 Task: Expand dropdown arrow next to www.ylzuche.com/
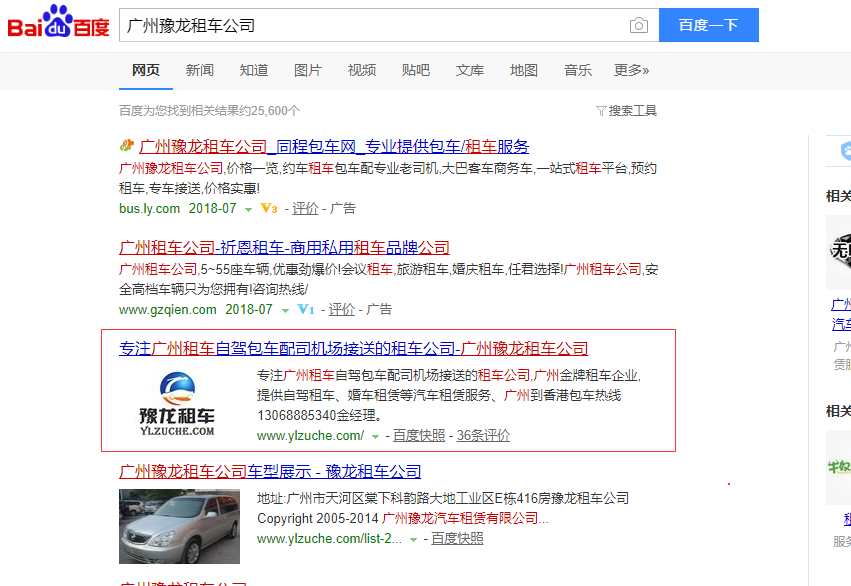point(375,437)
